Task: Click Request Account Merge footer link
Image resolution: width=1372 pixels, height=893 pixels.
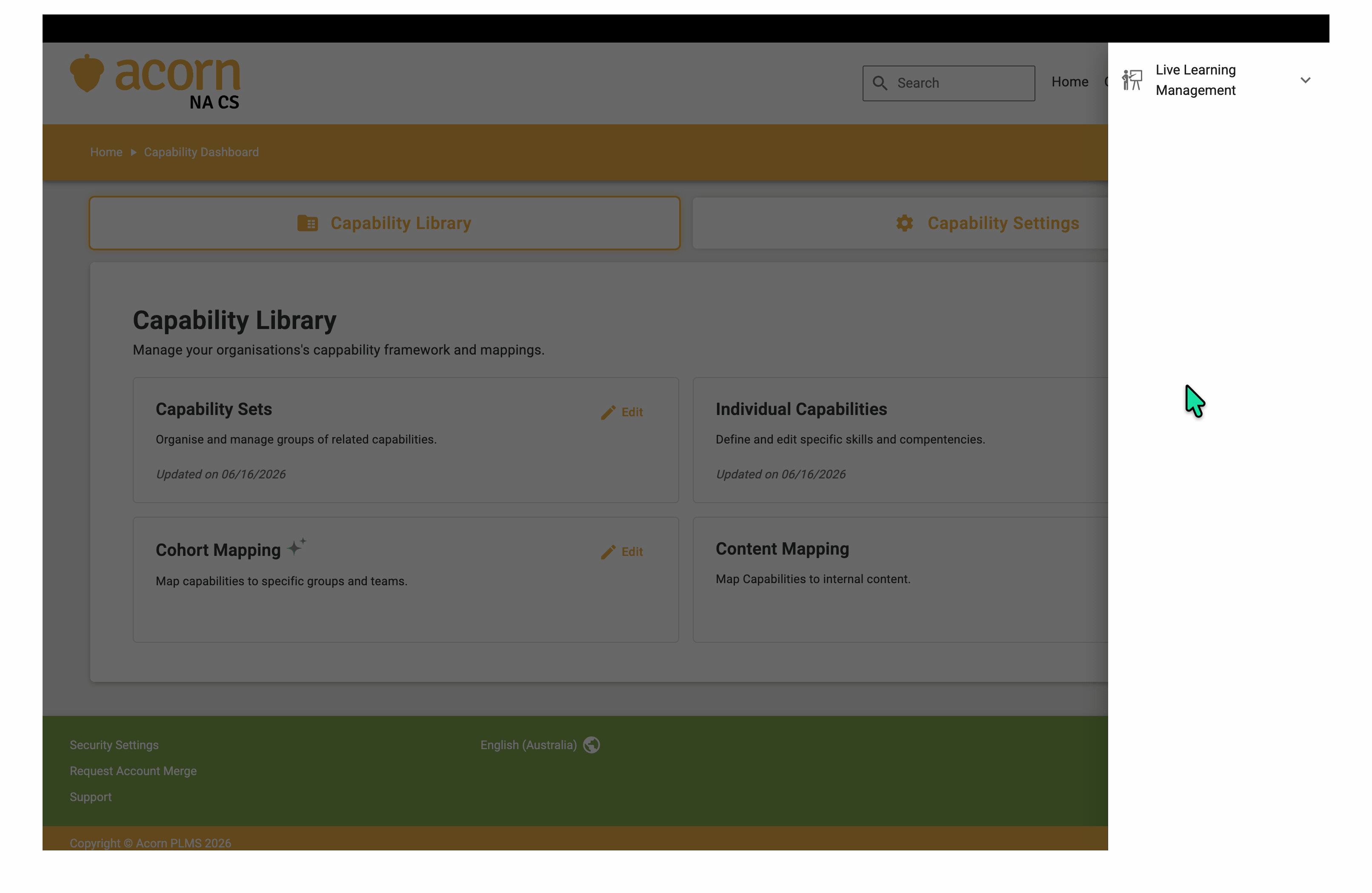Action: point(133,771)
